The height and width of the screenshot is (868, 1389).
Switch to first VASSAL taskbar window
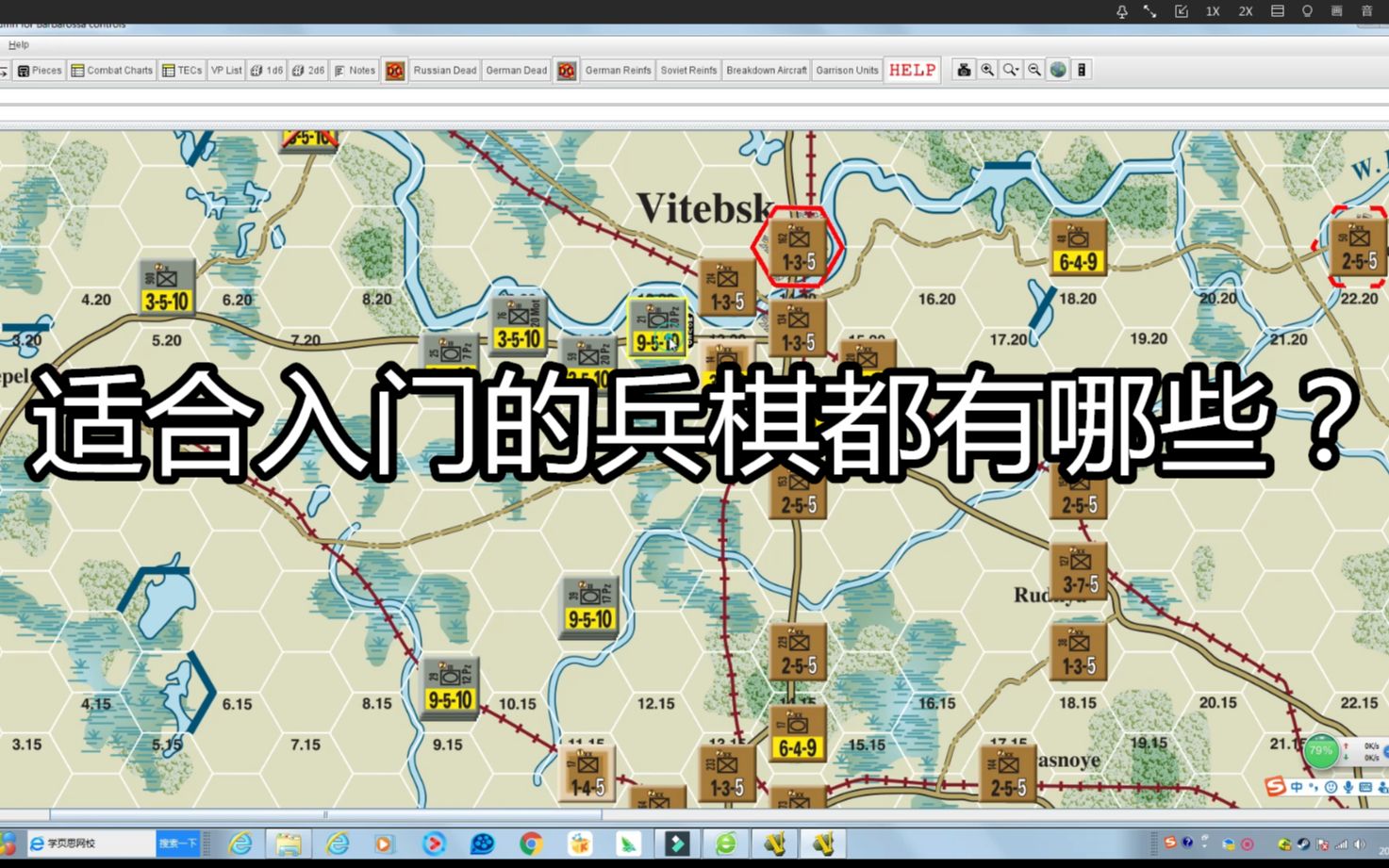click(774, 843)
